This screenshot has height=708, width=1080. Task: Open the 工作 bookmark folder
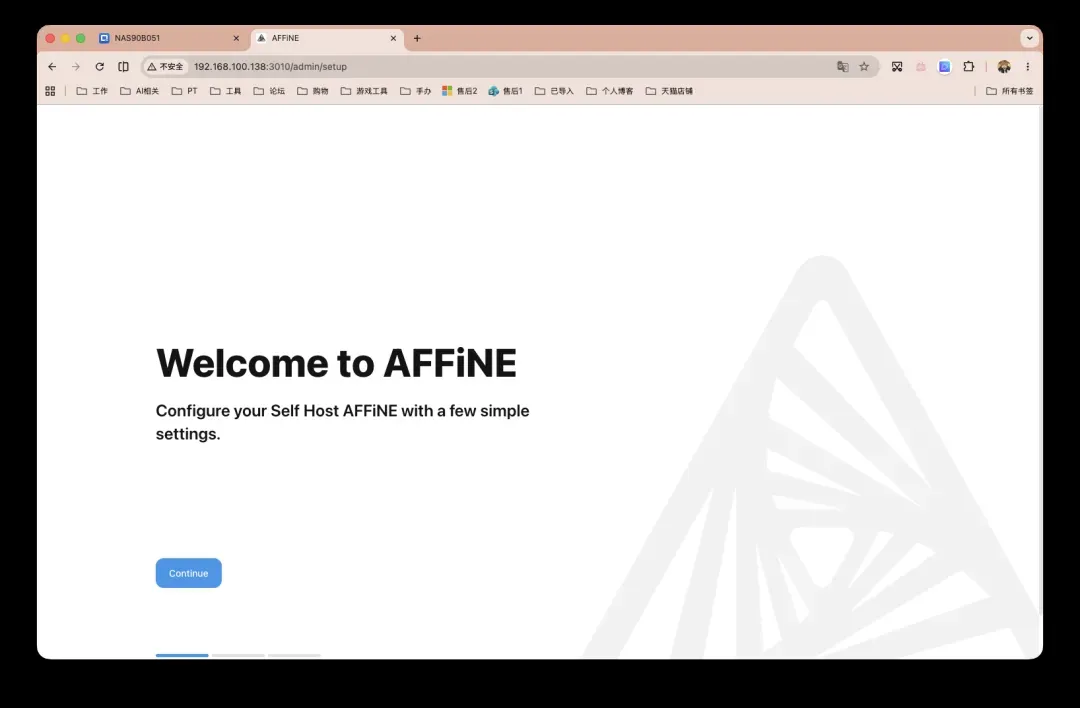click(x=92, y=91)
